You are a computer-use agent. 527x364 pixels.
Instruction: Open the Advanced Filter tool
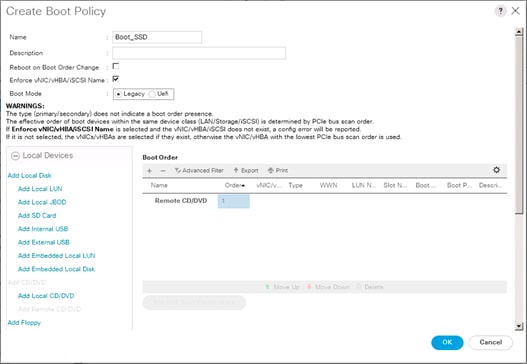[199, 170]
